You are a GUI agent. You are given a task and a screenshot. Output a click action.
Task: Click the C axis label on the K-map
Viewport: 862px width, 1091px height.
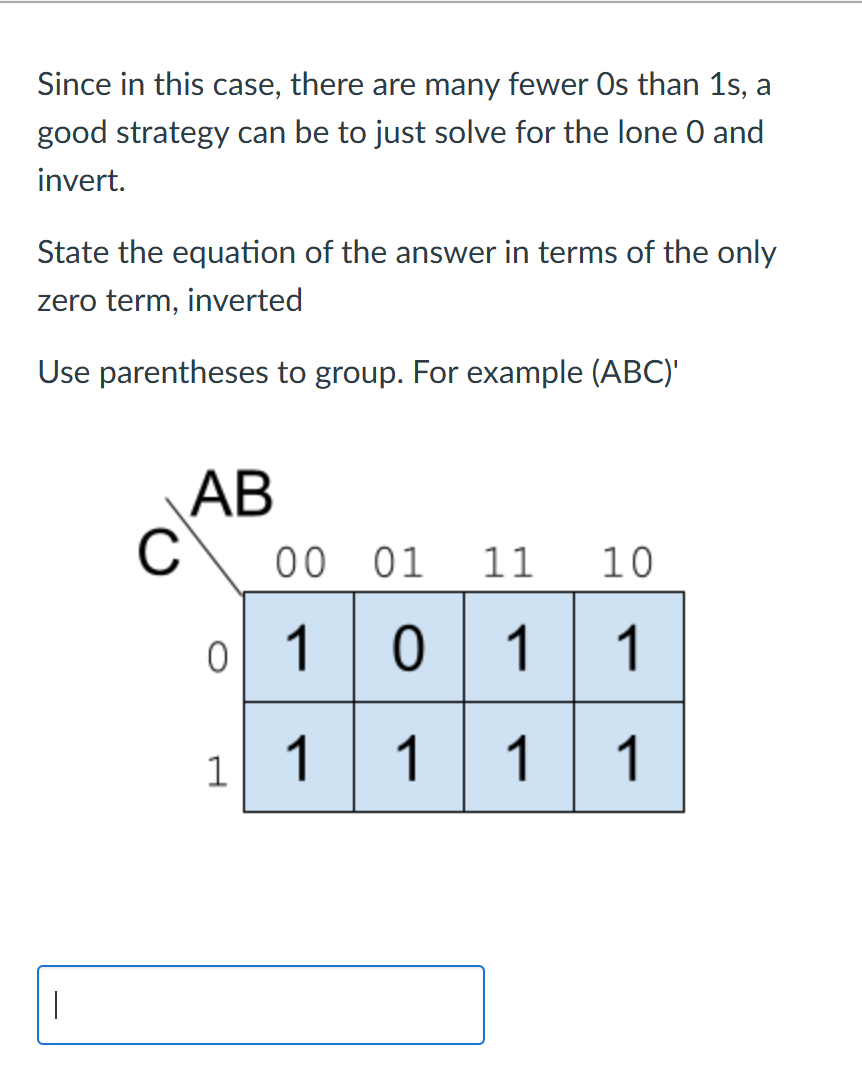(162, 551)
